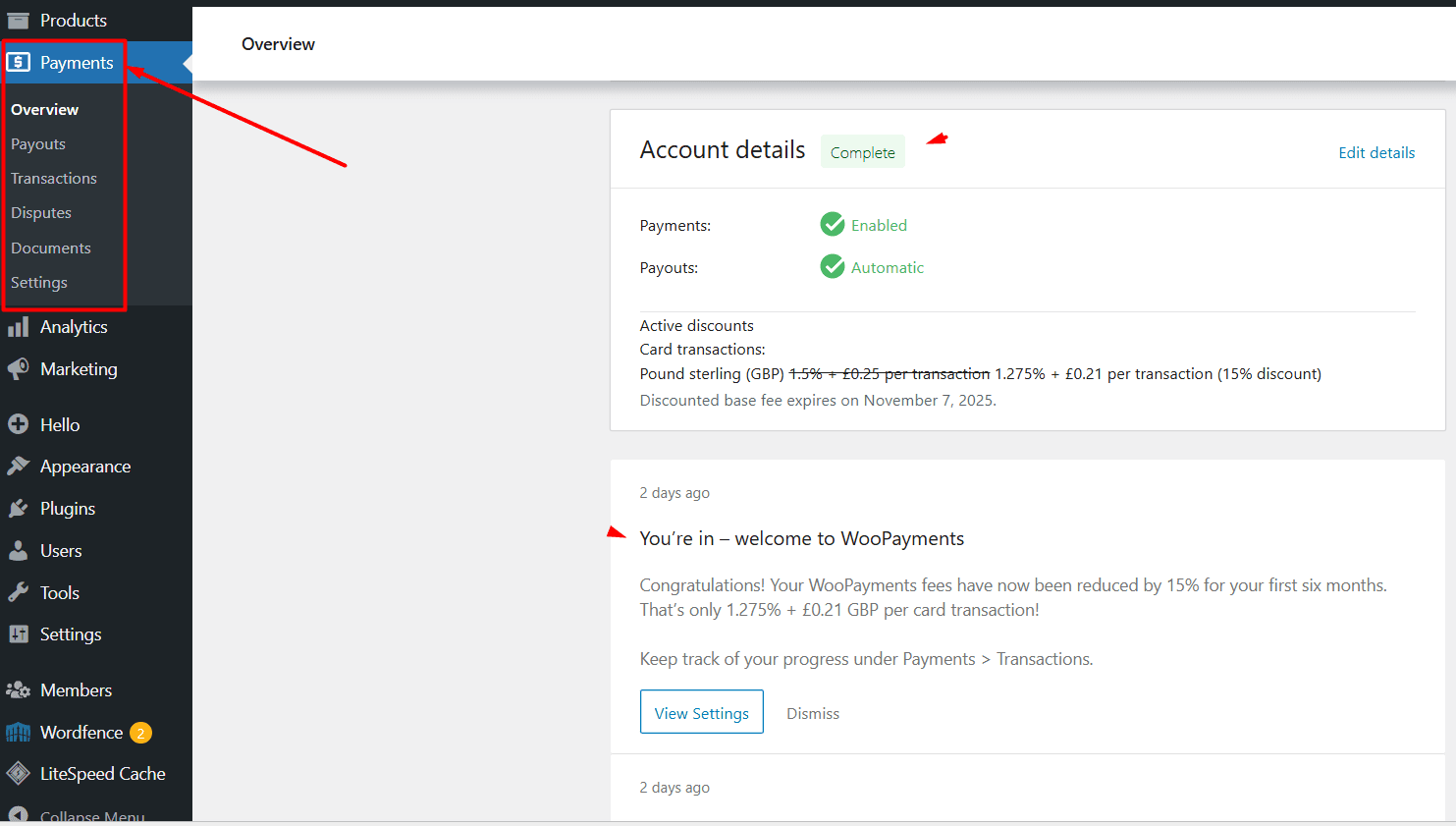The image size is (1456, 826).
Task: Click the Payments: row label
Action: tap(675, 226)
